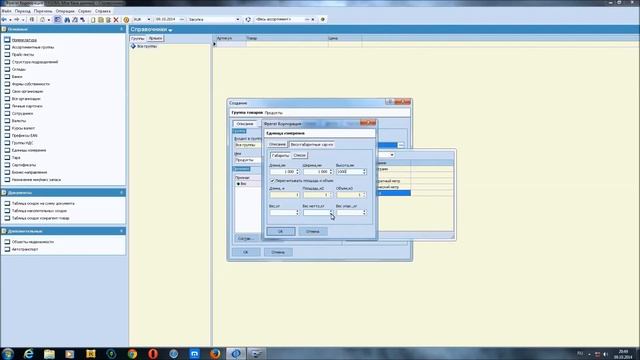Open the RUR currency dropdown
This screenshot has width=640, height=360.
(149, 20)
